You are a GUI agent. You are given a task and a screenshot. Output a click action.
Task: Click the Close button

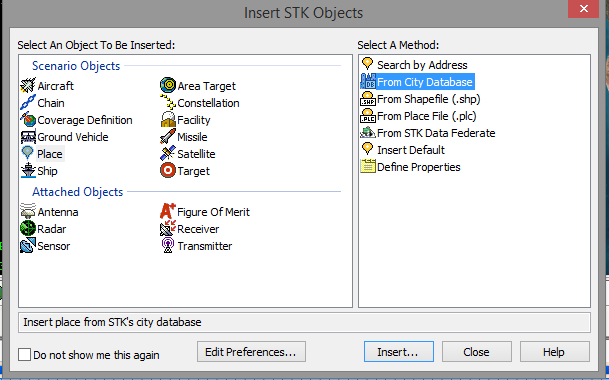point(477,352)
